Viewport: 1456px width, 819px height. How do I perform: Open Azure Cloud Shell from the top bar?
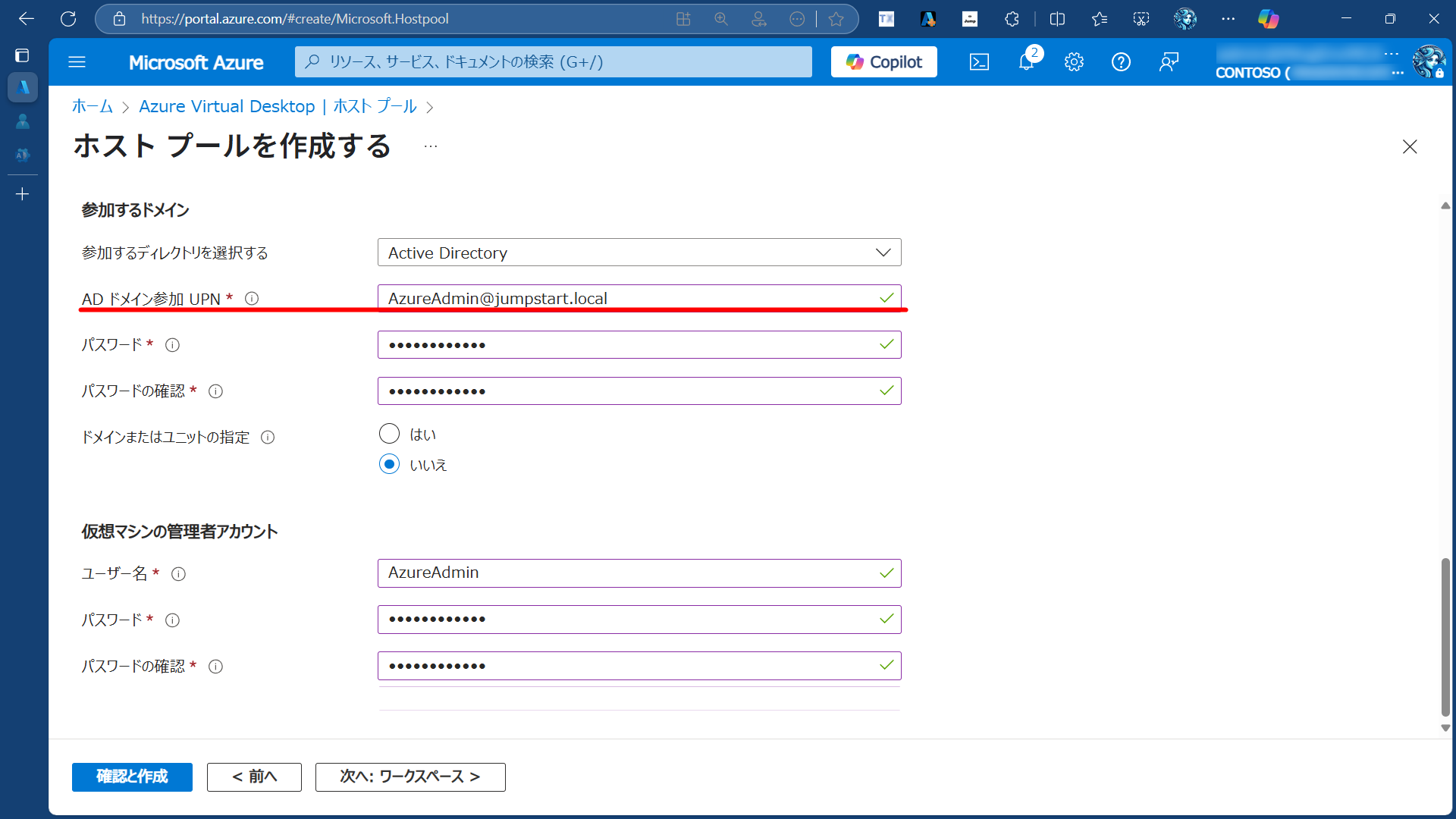click(979, 62)
